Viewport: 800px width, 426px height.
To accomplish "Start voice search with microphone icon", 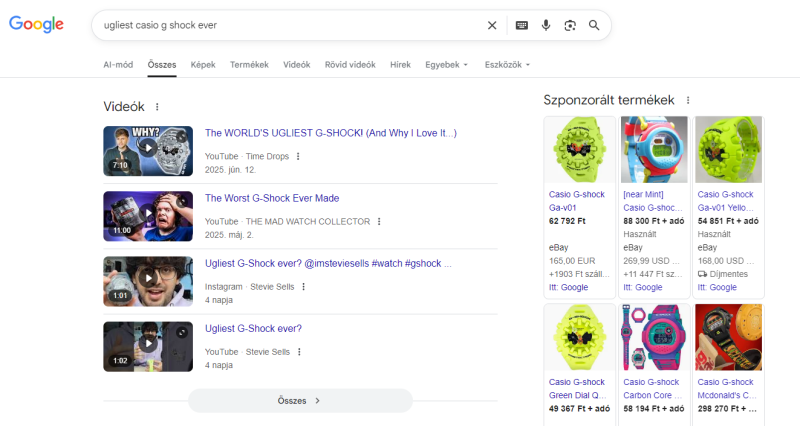I will [x=546, y=25].
